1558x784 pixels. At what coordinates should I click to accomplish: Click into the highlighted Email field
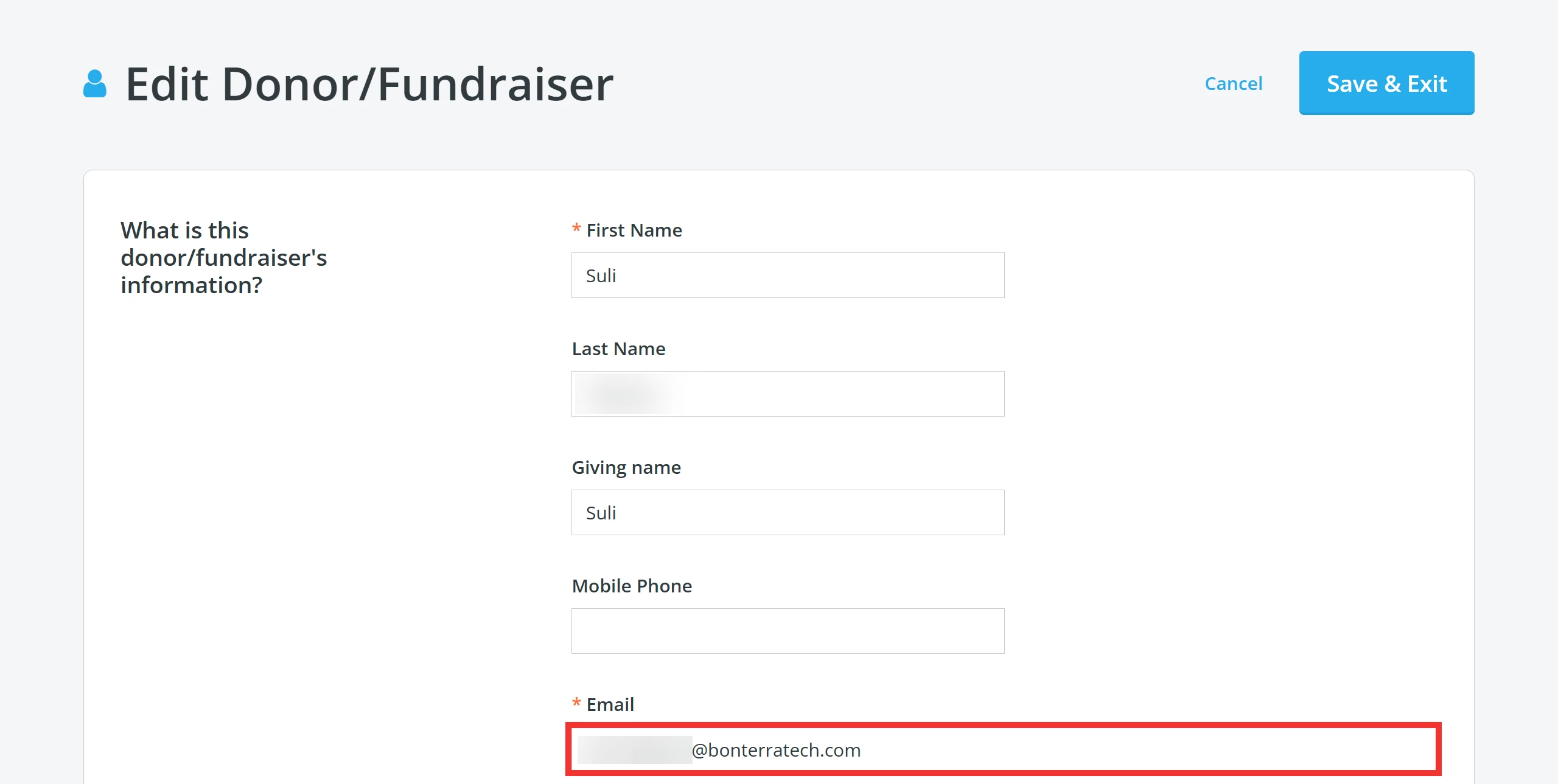[974, 749]
